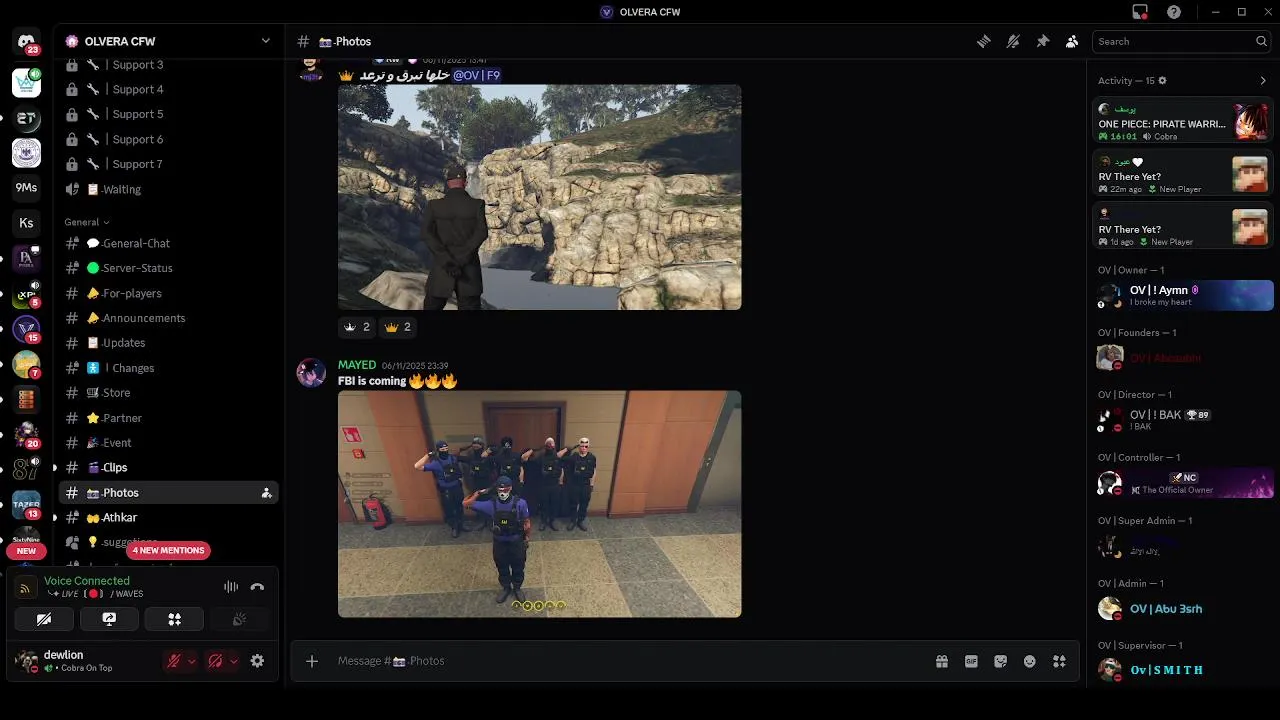Viewport: 1280px width, 720px height.
Task: Switch to the Server-Status channel
Action: click(x=167, y=268)
